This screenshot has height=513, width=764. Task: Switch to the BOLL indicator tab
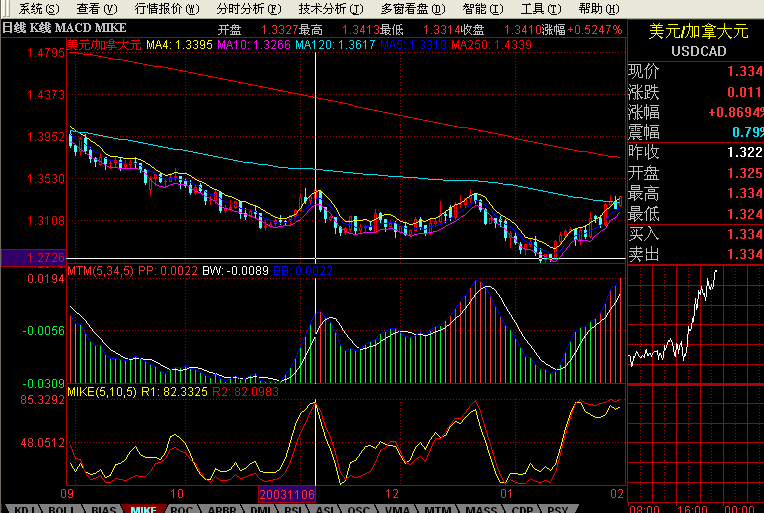[61, 509]
